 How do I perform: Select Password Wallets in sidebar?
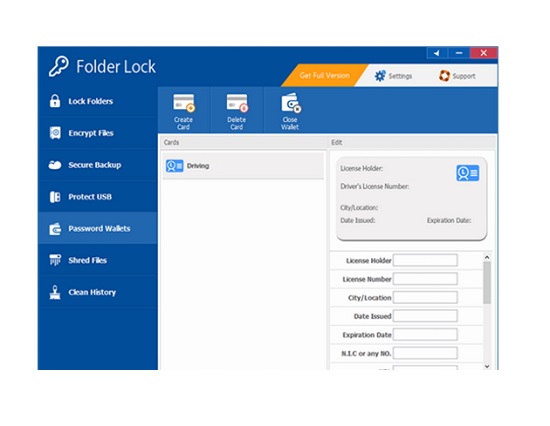(x=98, y=228)
